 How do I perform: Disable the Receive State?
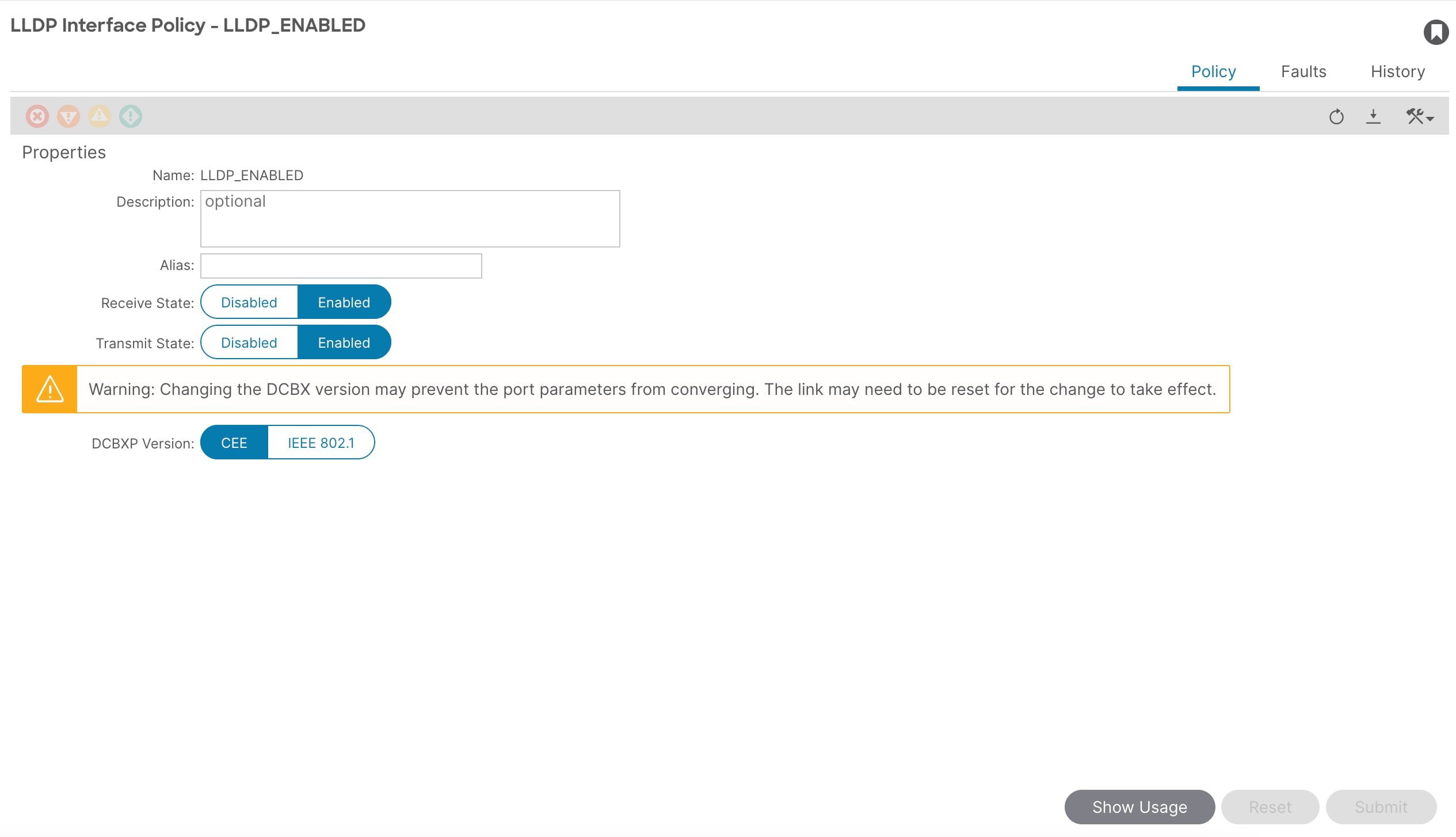pyautogui.click(x=249, y=302)
